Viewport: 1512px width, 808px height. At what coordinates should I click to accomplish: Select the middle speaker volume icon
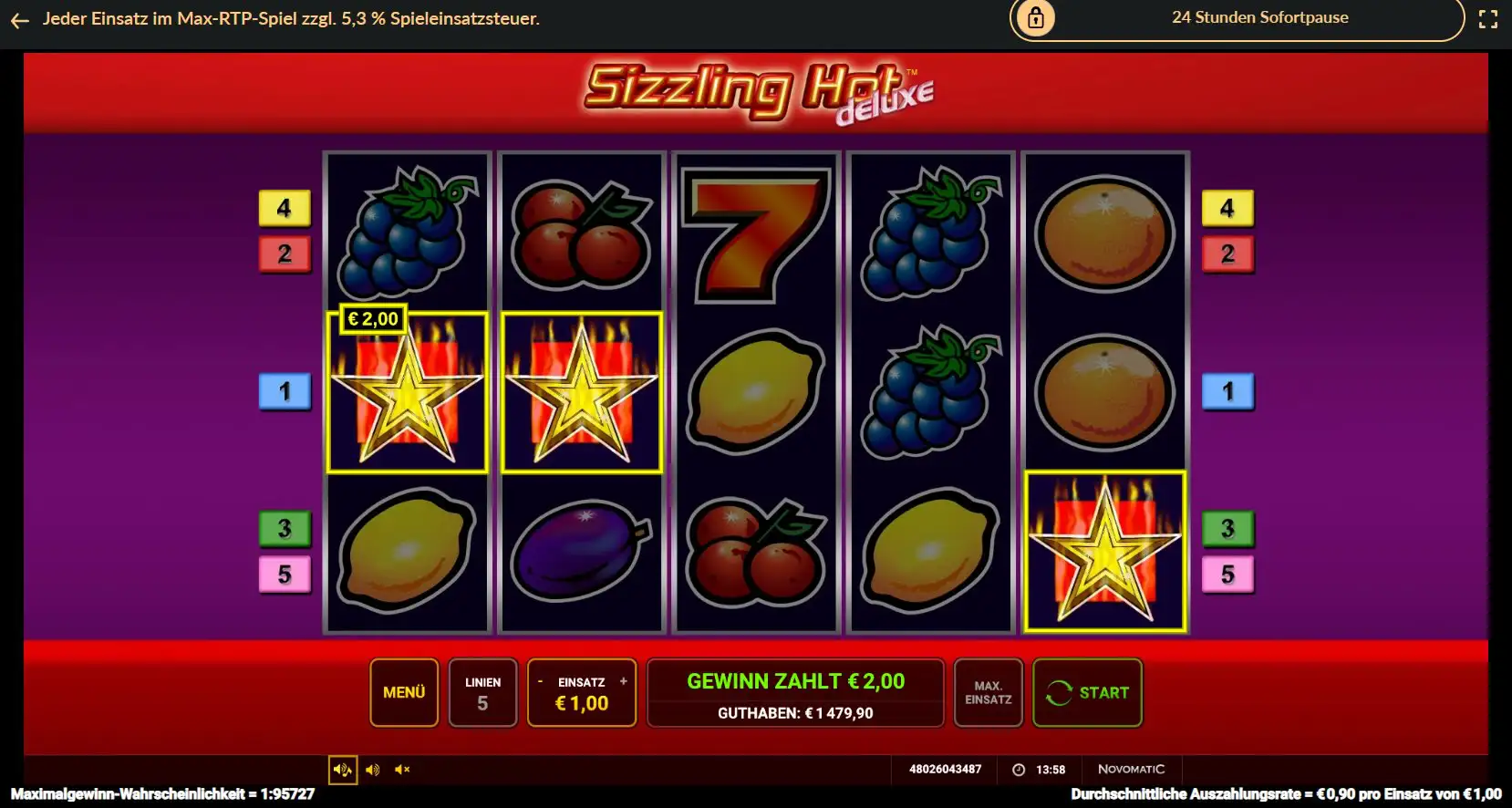click(373, 770)
